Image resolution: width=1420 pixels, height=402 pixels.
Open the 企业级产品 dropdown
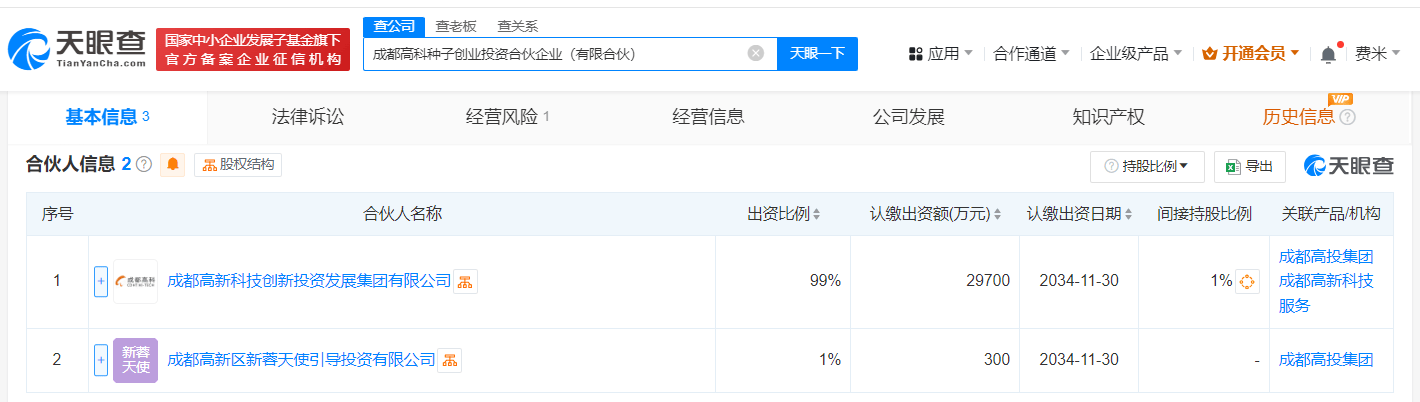[1136, 53]
